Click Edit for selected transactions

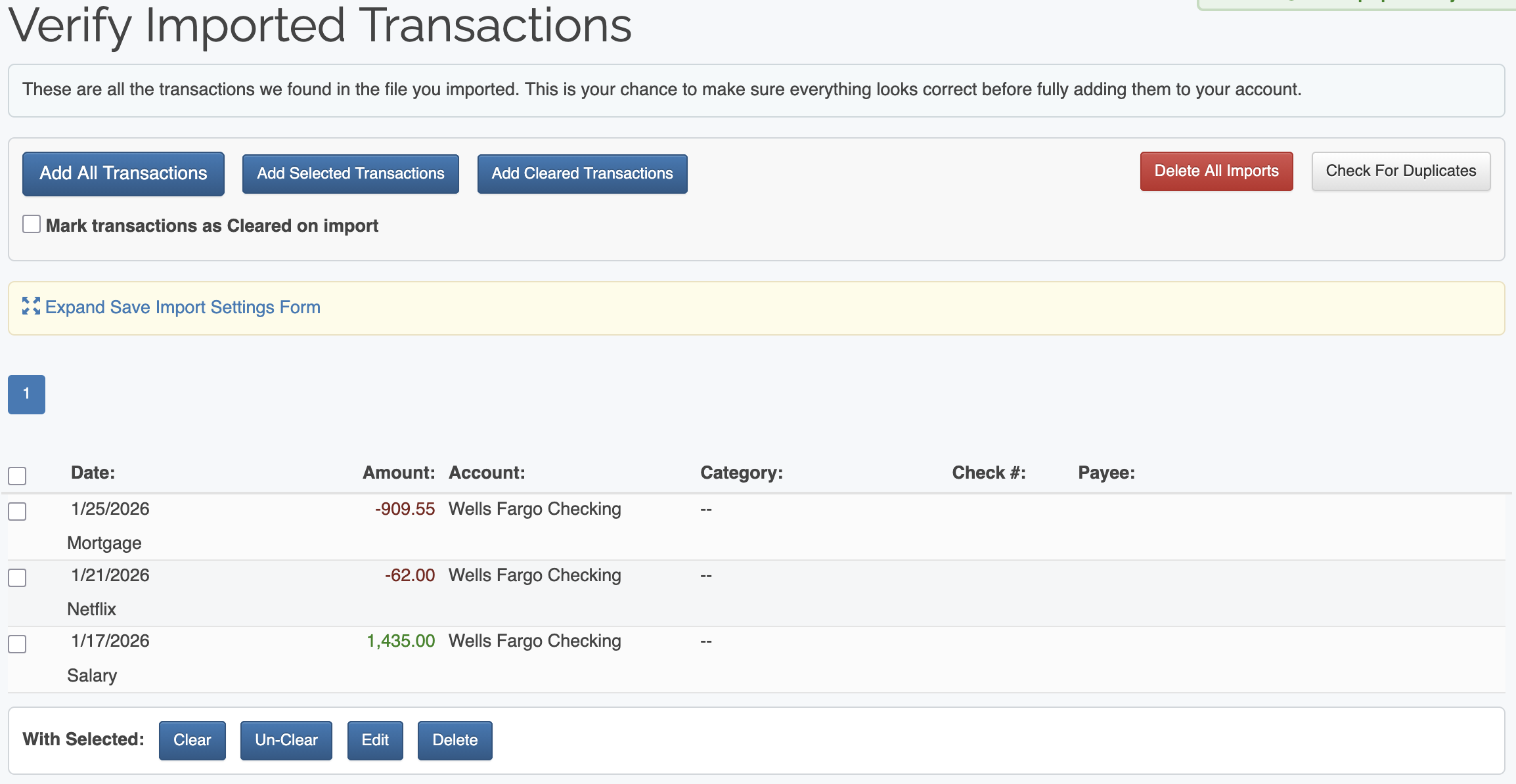[x=375, y=740]
